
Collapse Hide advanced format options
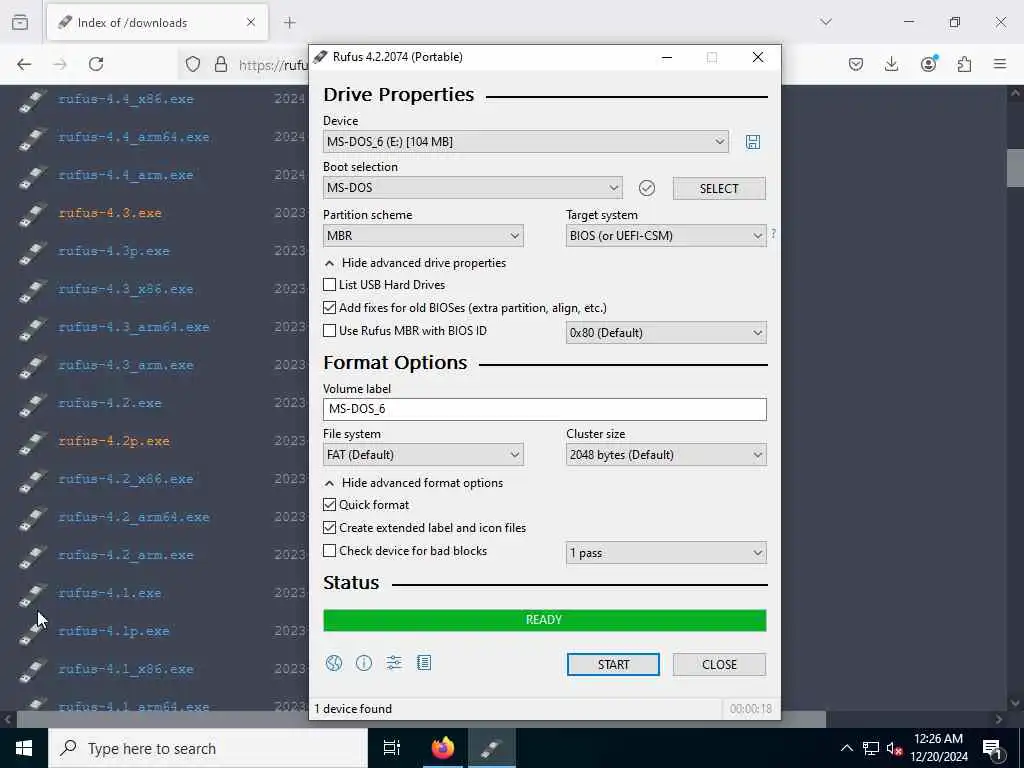click(414, 483)
